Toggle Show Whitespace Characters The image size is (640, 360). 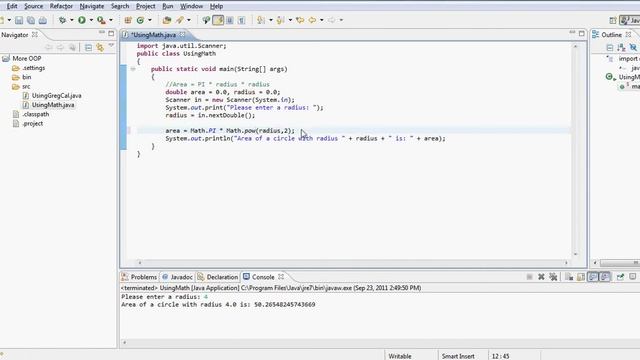[242, 20]
